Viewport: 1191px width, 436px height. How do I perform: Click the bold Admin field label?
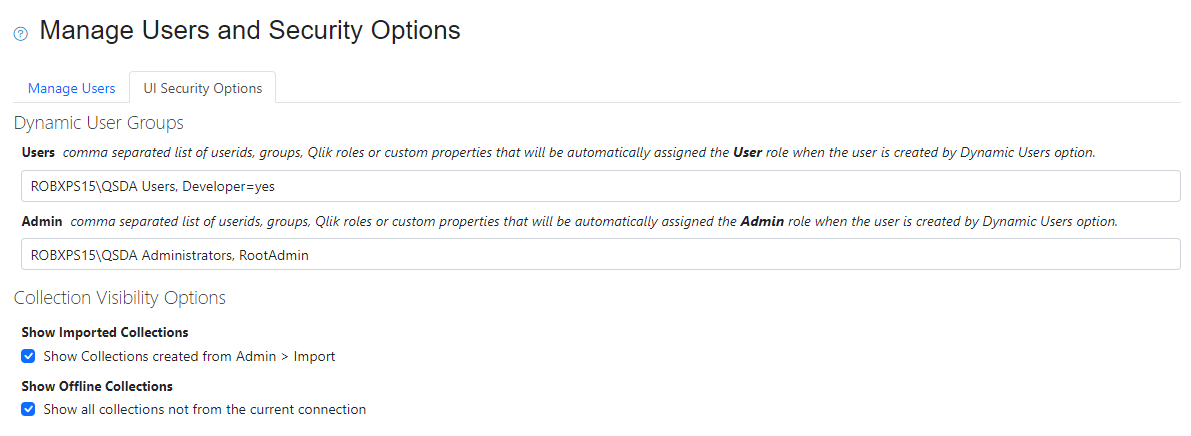(41, 221)
